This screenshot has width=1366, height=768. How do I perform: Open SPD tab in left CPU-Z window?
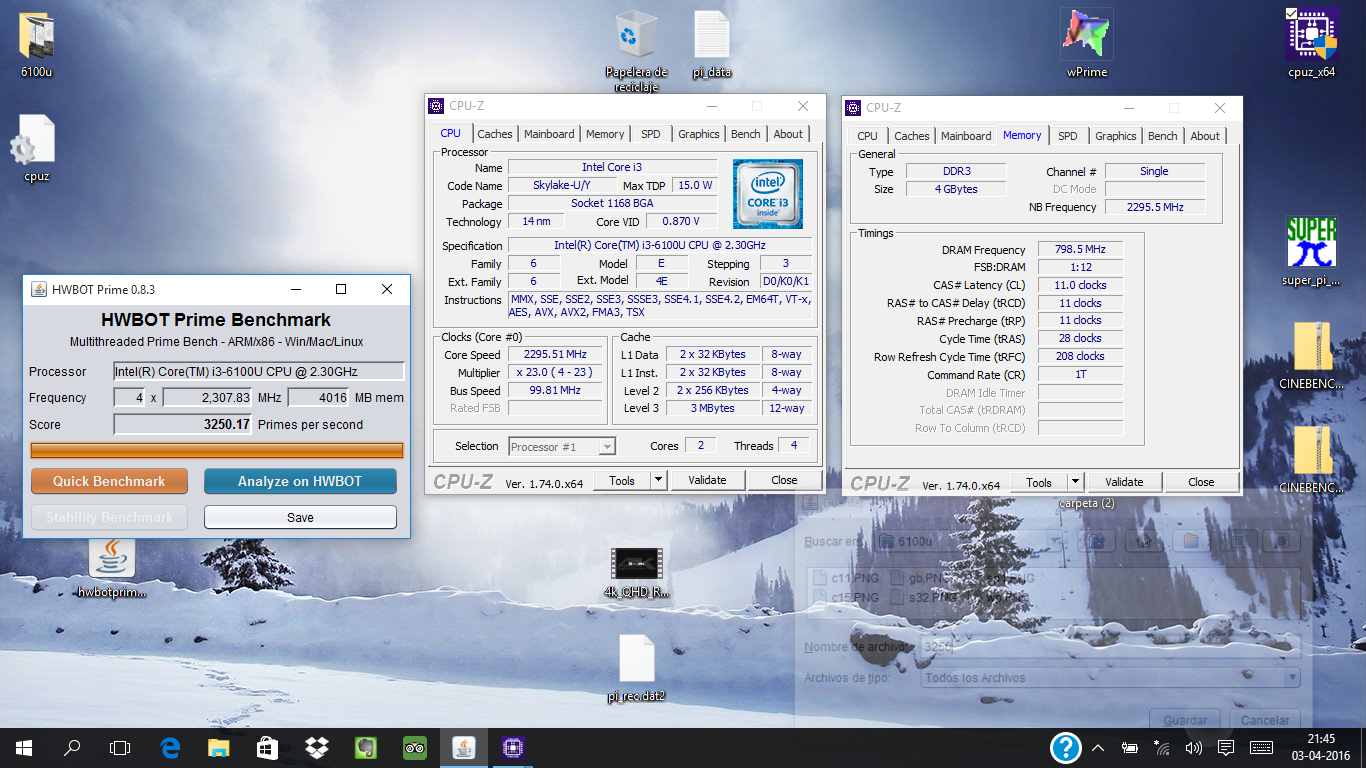(651, 134)
